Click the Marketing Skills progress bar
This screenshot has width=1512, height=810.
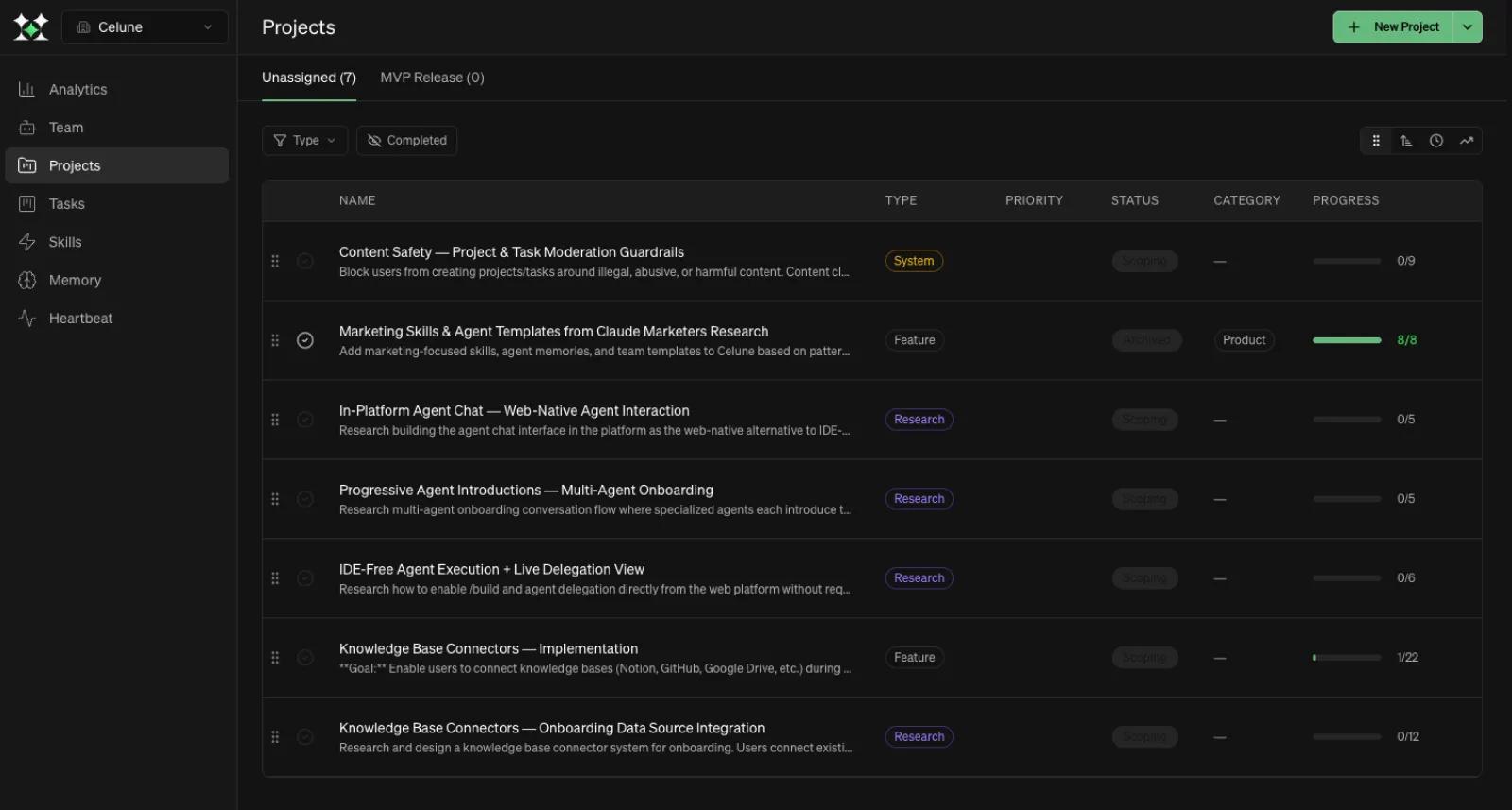pyautogui.click(x=1346, y=340)
